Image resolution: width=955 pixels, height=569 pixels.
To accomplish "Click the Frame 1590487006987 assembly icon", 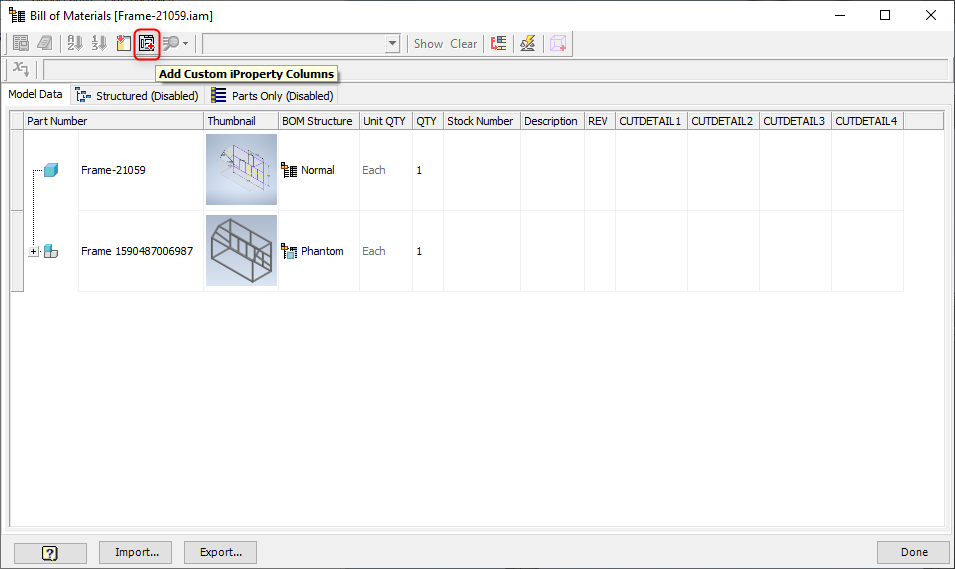I will click(51, 251).
